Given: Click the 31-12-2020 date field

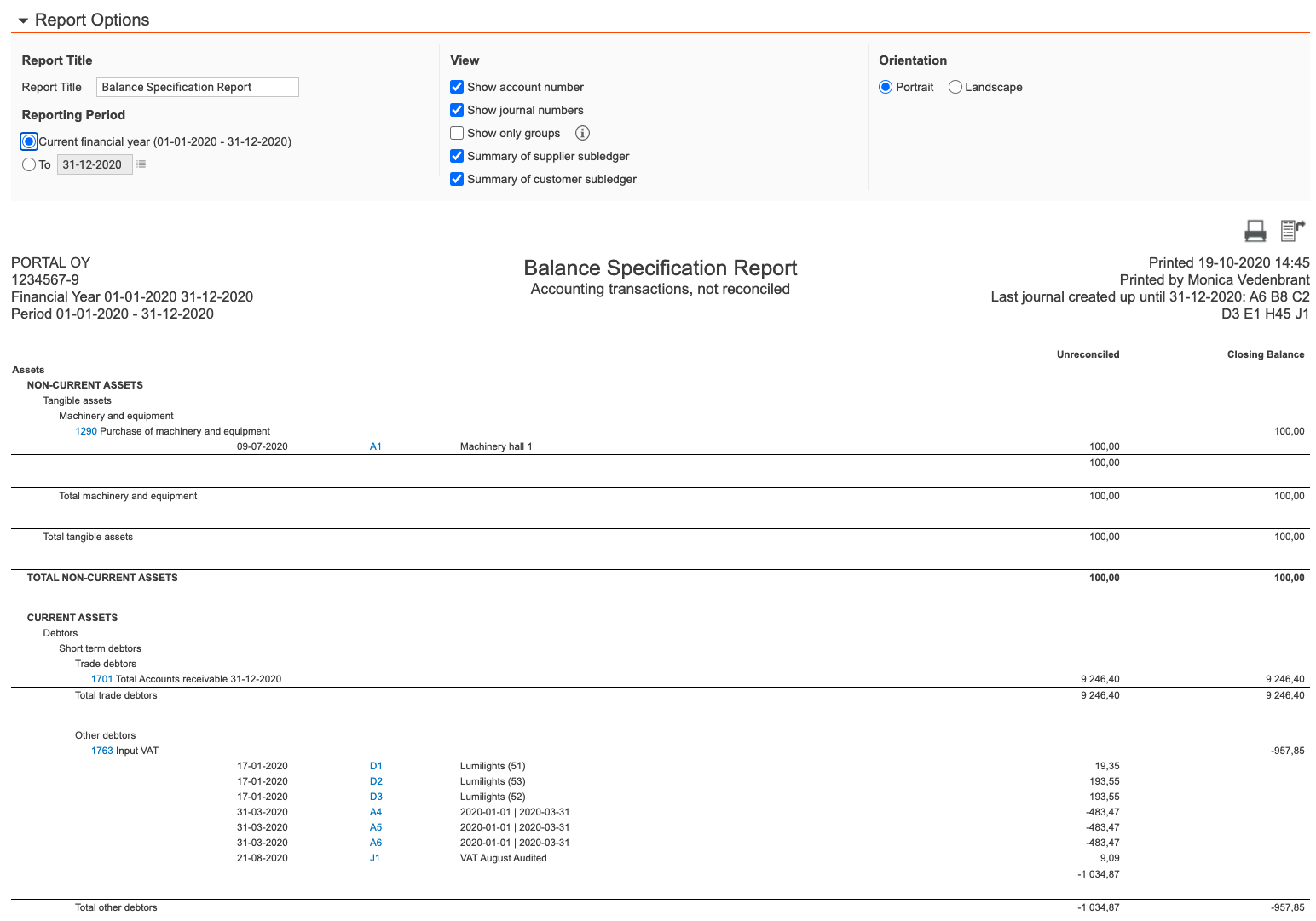Looking at the screenshot, I should [x=94, y=164].
